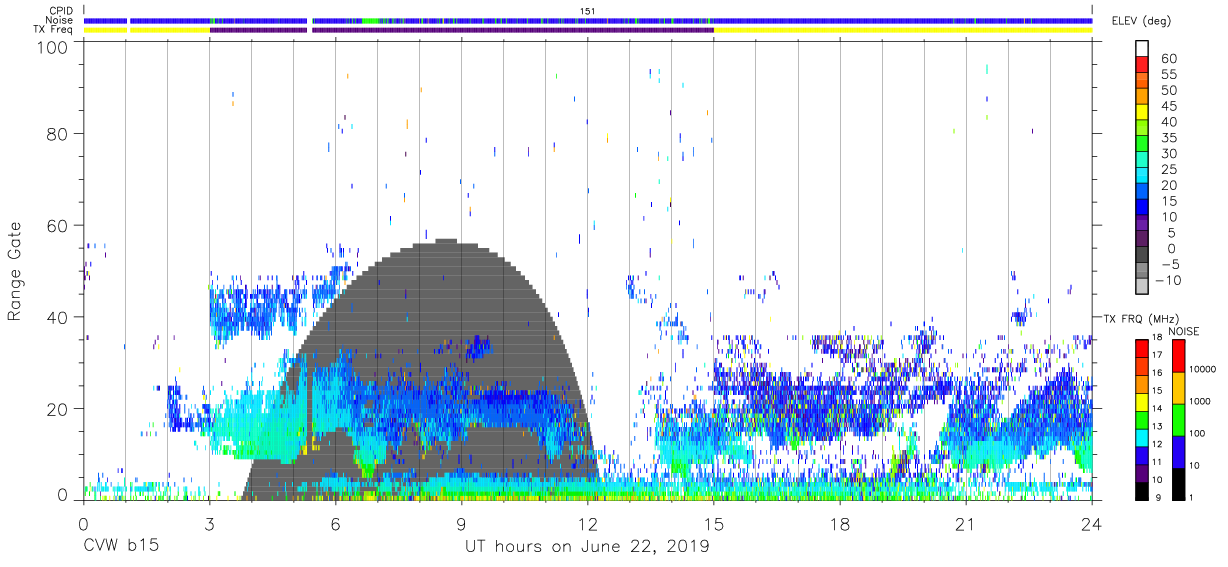Click the blue Noise bar at plot top

pyautogui.click(x=588, y=20)
